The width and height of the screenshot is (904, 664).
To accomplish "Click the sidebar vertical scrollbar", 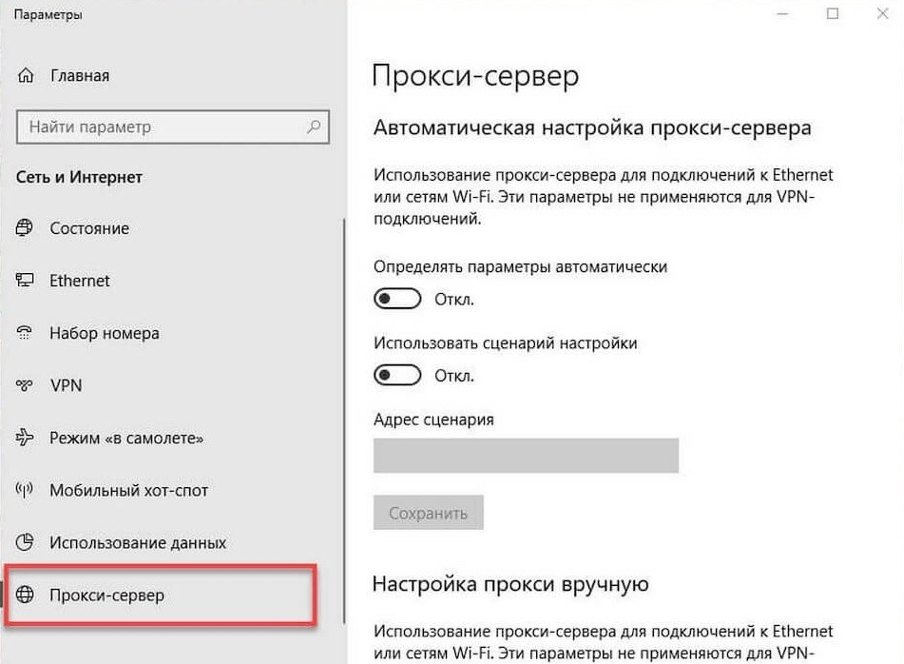I will [x=344, y=421].
